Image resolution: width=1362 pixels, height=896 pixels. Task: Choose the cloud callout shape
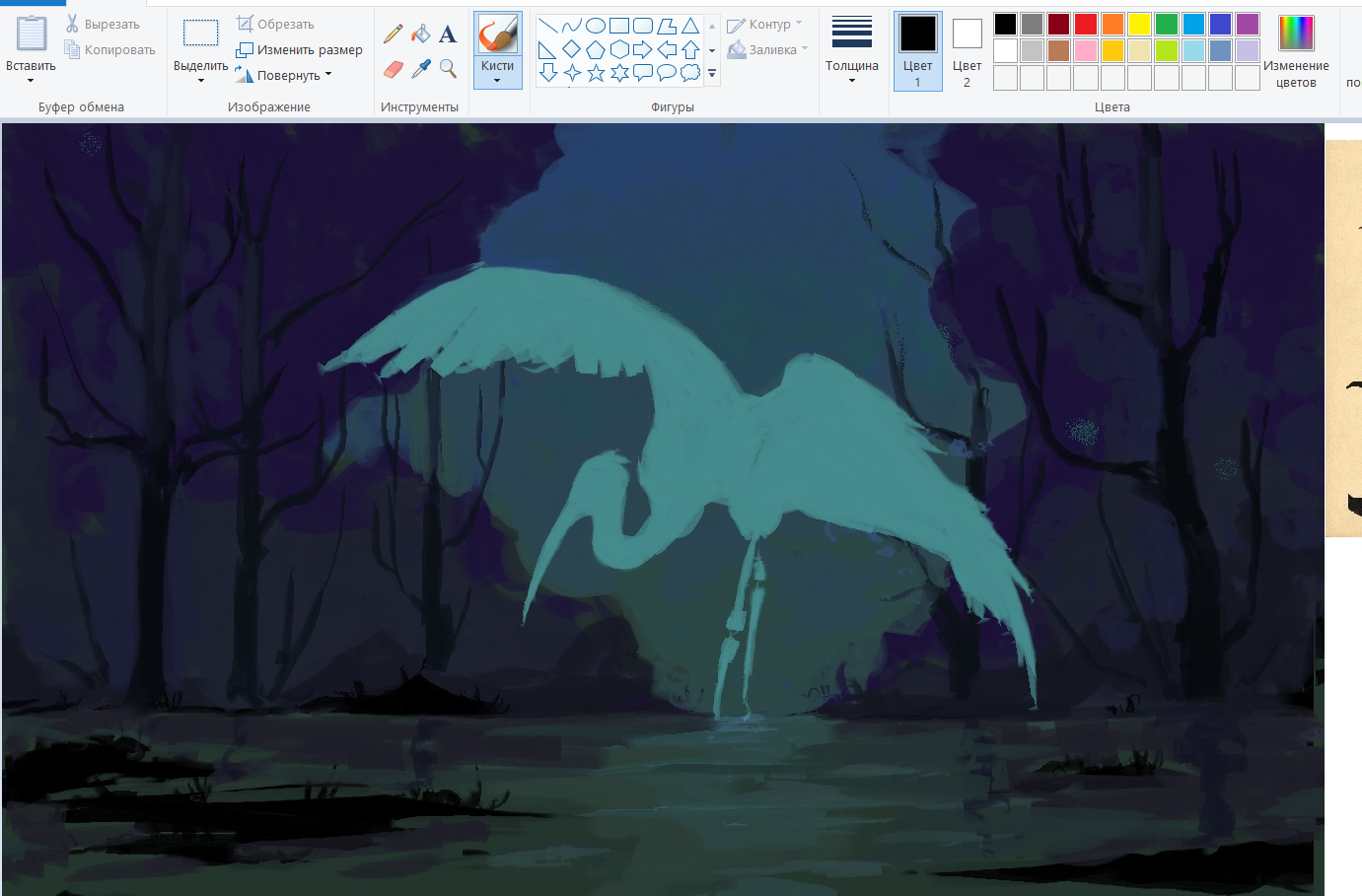click(690, 73)
